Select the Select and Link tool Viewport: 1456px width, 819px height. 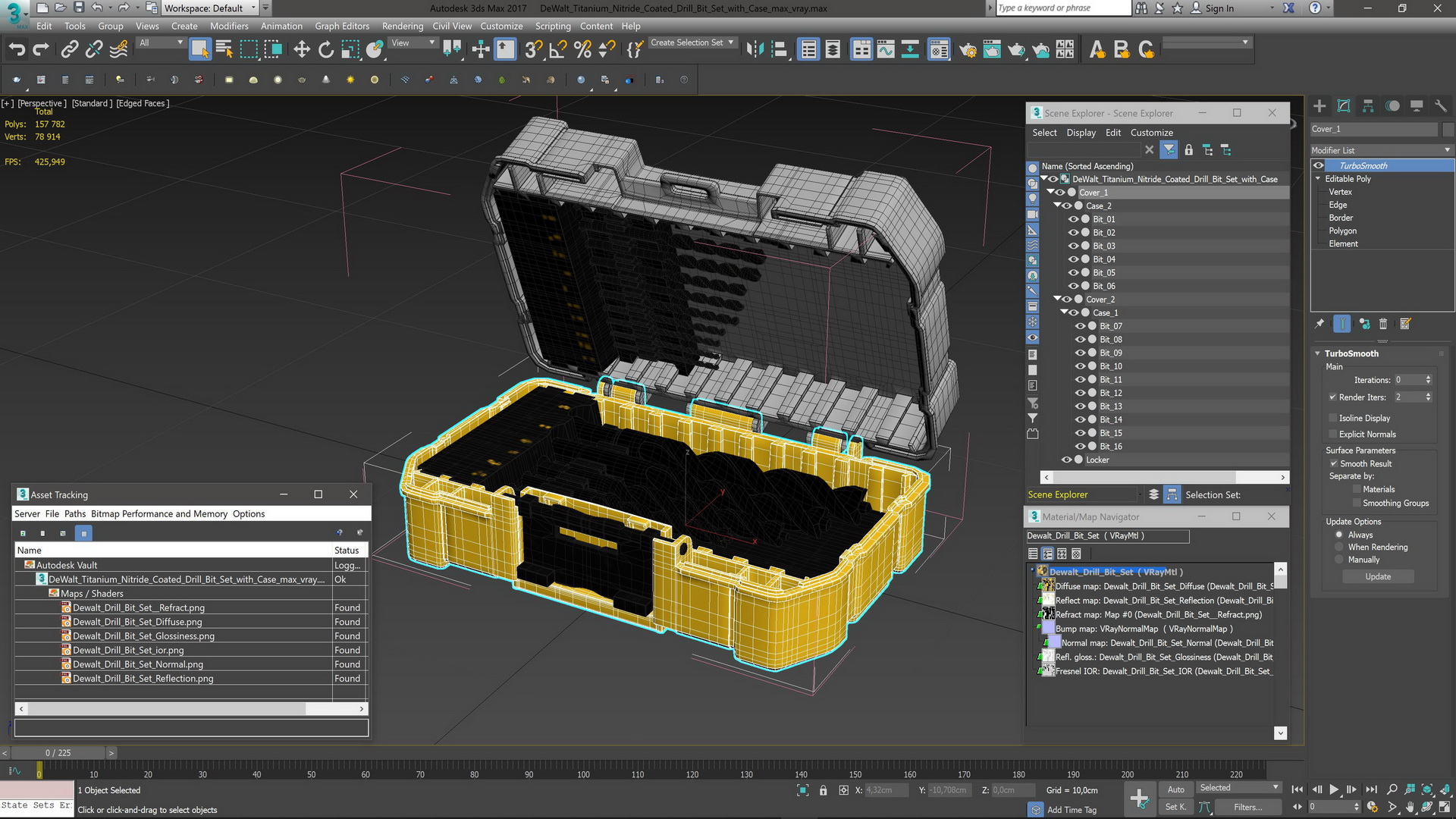pos(69,50)
